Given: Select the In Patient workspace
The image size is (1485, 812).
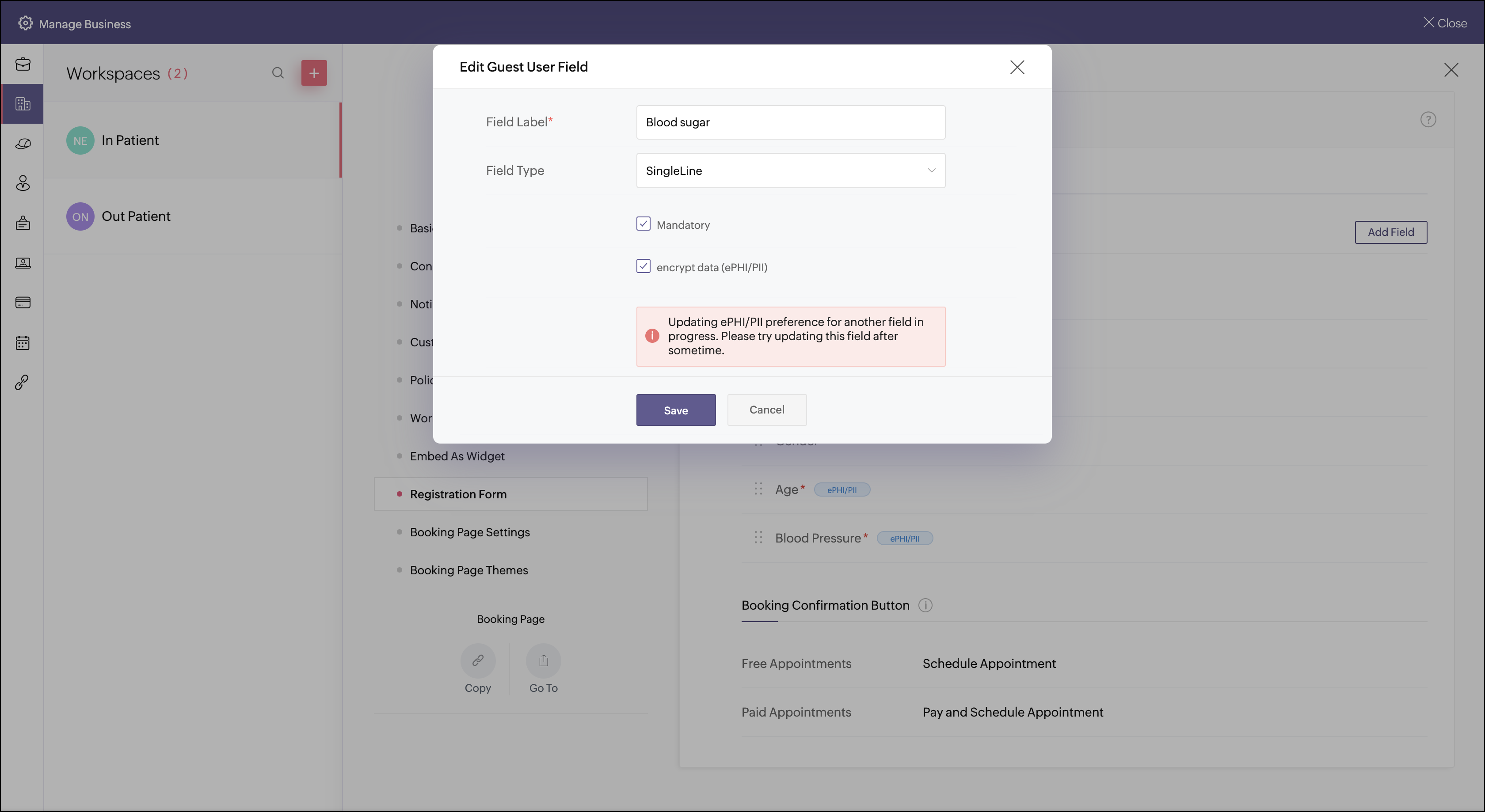Looking at the screenshot, I should tap(129, 140).
